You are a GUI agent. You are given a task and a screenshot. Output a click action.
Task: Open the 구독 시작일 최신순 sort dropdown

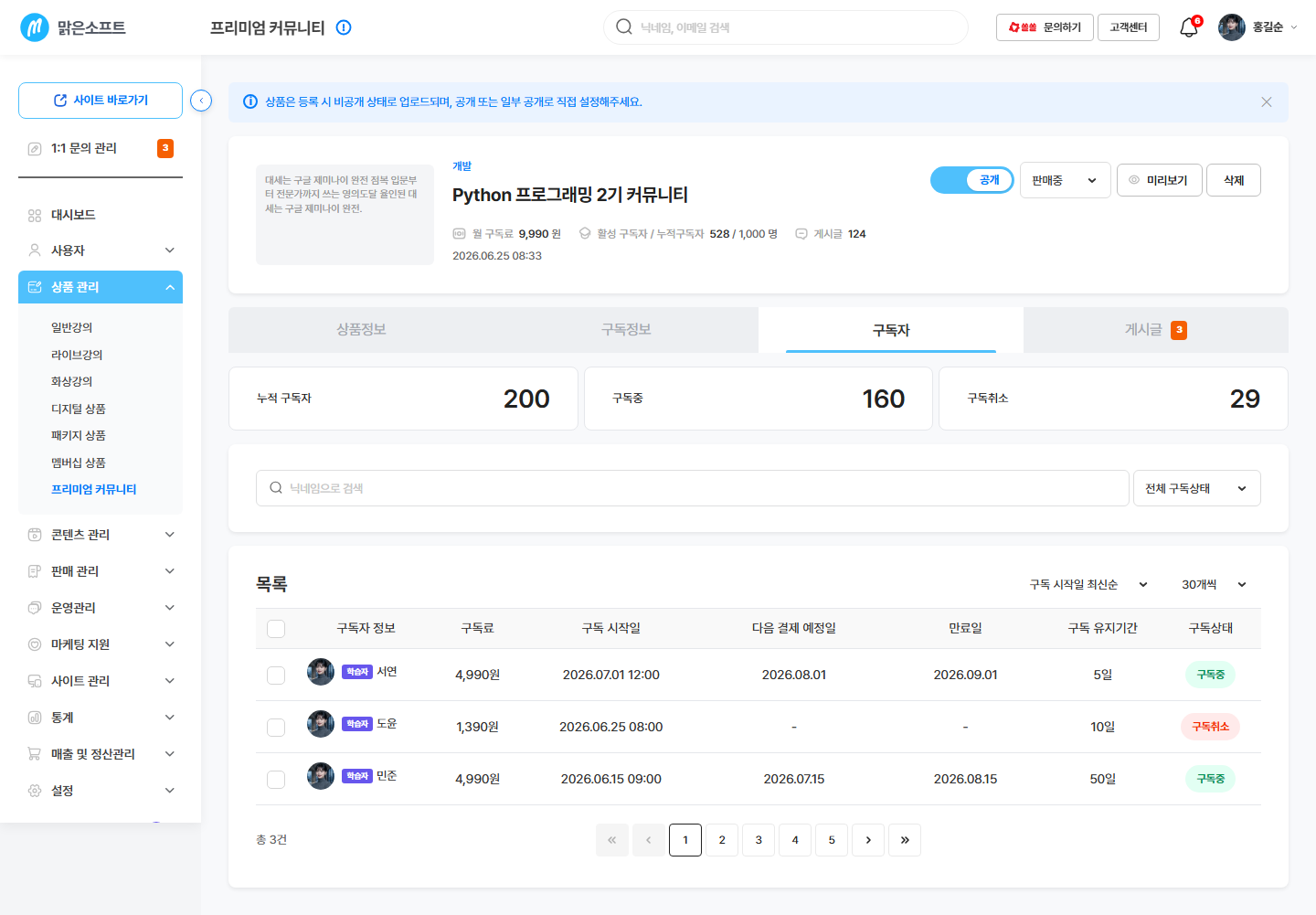pyautogui.click(x=1088, y=584)
